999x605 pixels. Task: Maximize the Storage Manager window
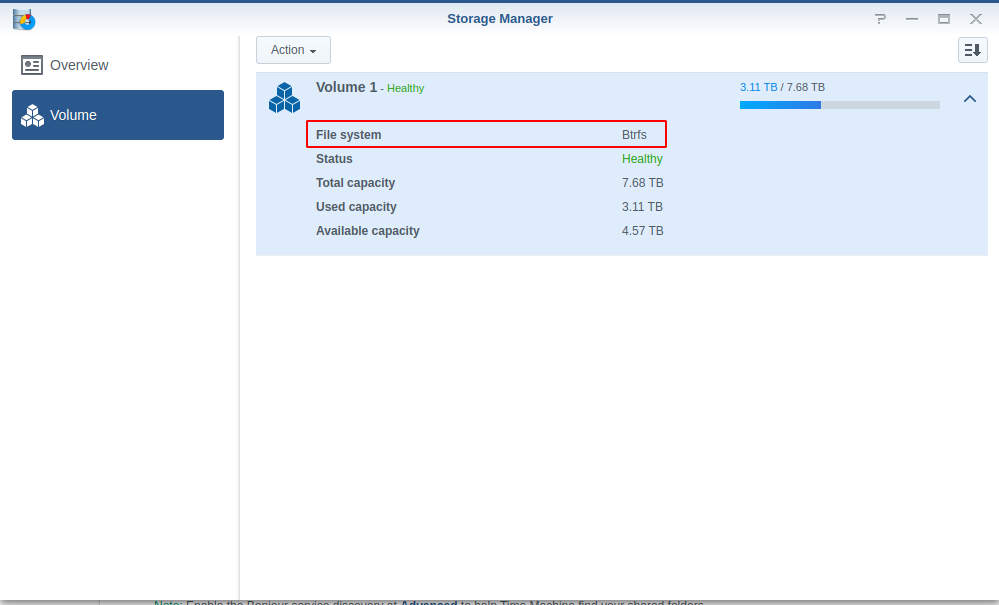[944, 19]
